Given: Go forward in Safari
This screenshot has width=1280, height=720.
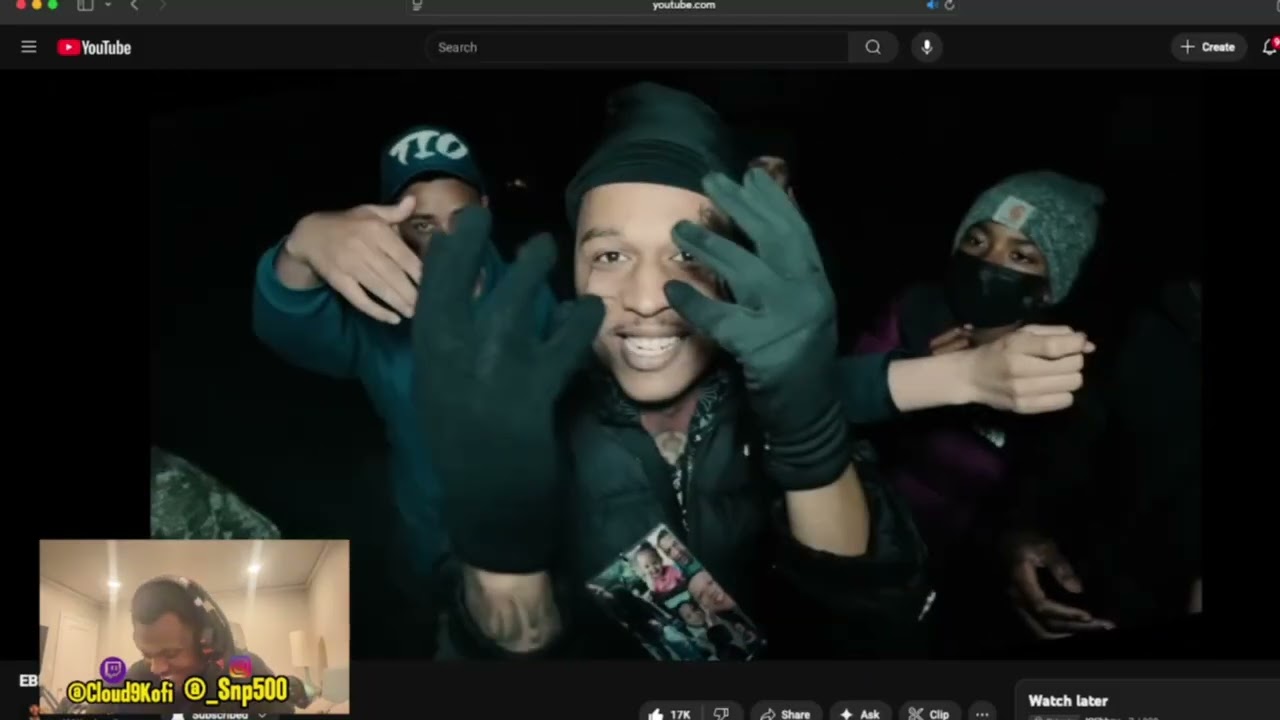Looking at the screenshot, I should tap(163, 5).
